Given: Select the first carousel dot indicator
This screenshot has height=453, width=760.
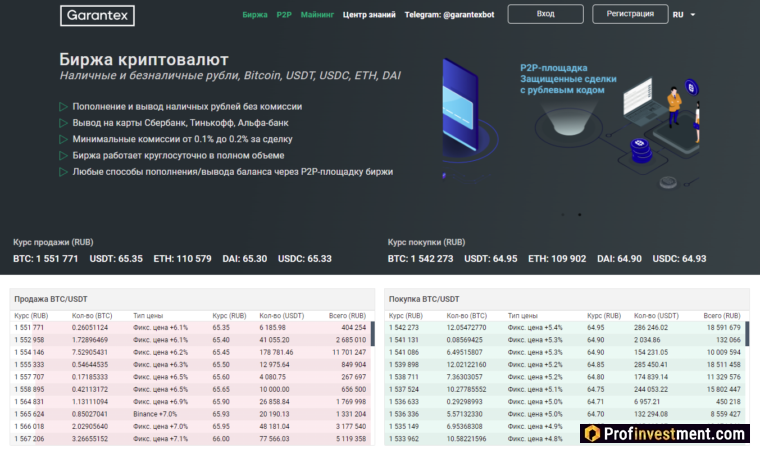Looking at the screenshot, I should click(x=563, y=214).
